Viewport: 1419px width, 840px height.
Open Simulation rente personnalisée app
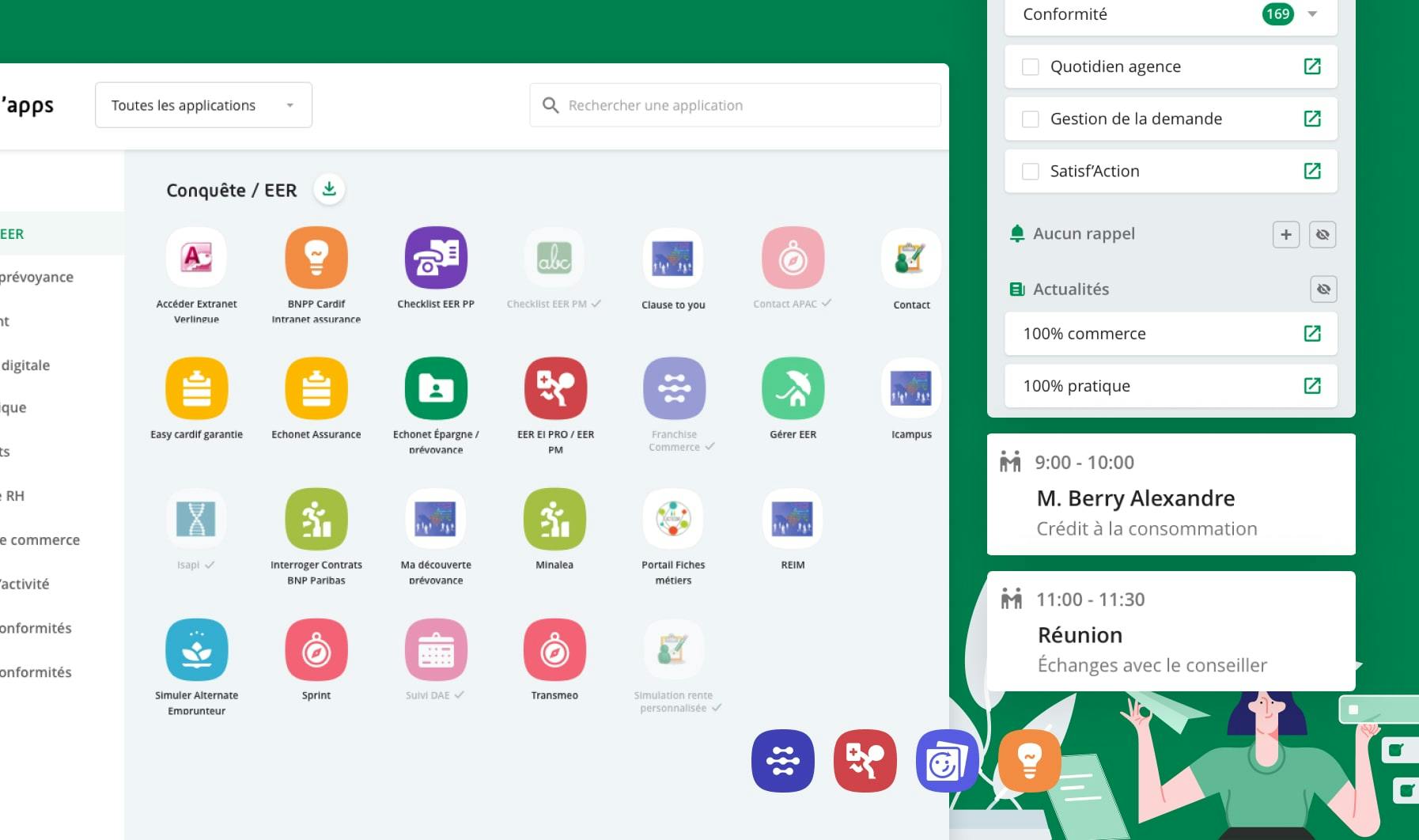pyautogui.click(x=673, y=649)
